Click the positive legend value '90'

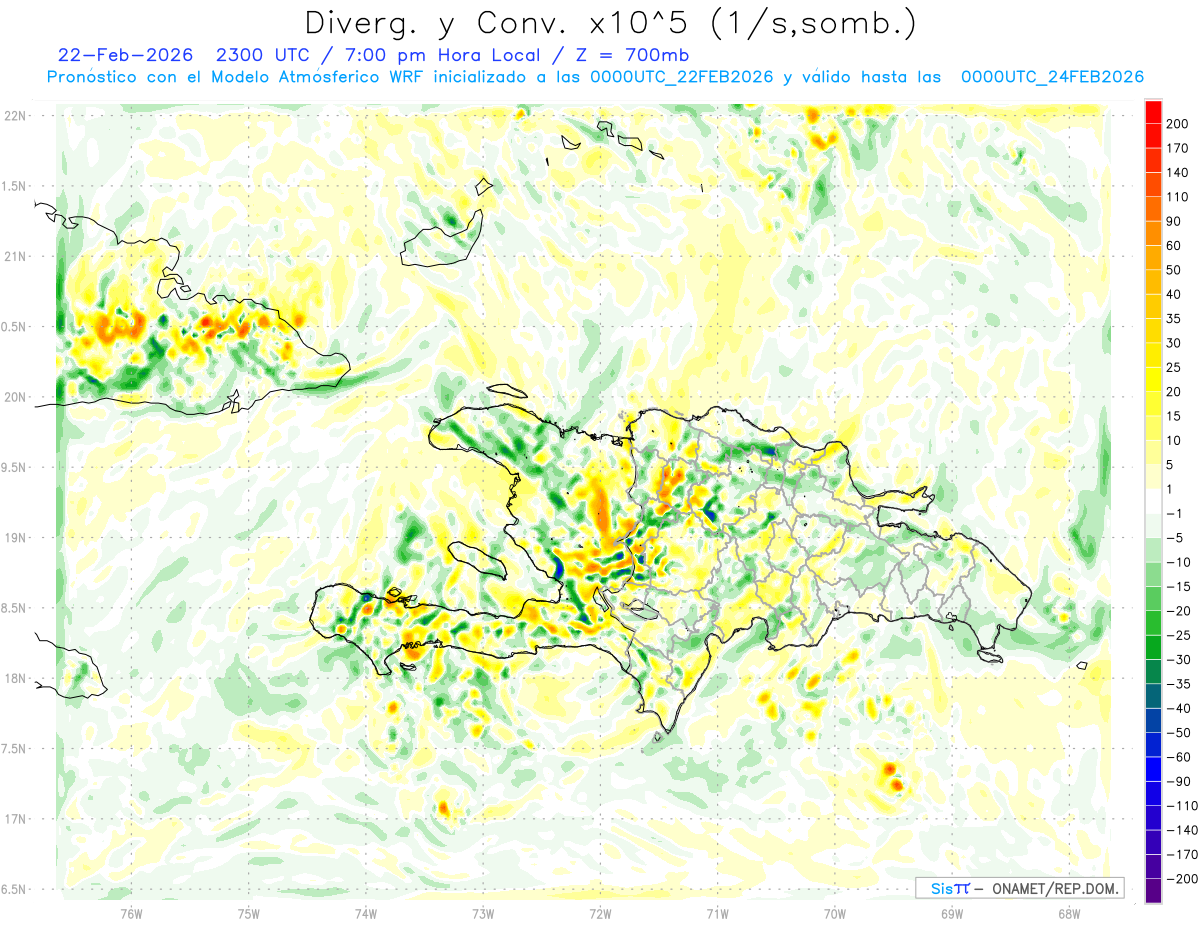point(1174,221)
